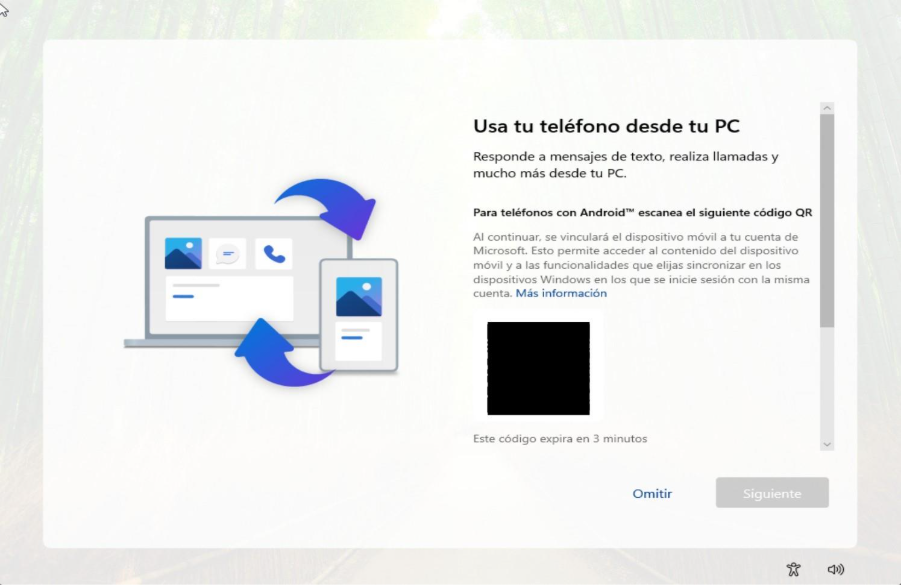Click the landscape photo icon on laptop
Image resolution: width=901 pixels, height=585 pixels.
(183, 254)
